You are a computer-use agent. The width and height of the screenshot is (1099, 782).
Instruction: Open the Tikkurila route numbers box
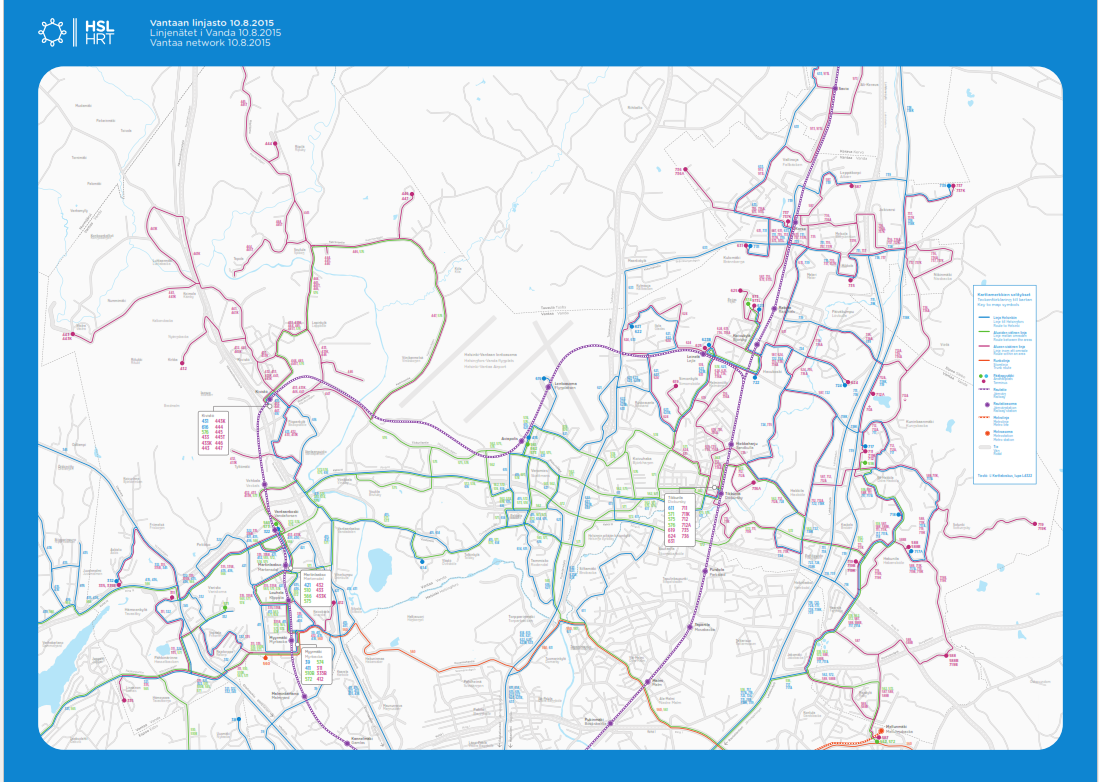point(679,520)
